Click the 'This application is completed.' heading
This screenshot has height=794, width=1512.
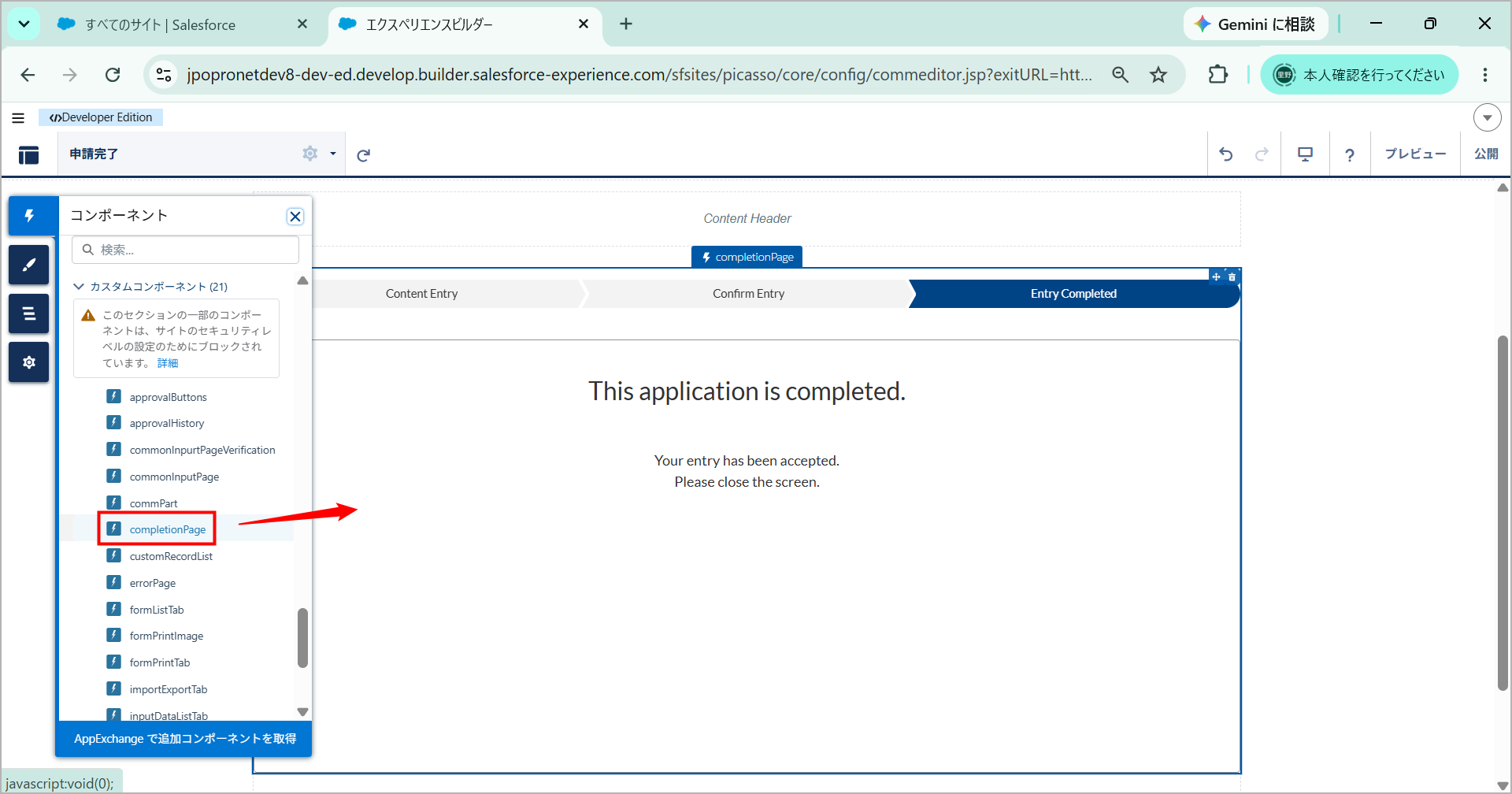747,391
